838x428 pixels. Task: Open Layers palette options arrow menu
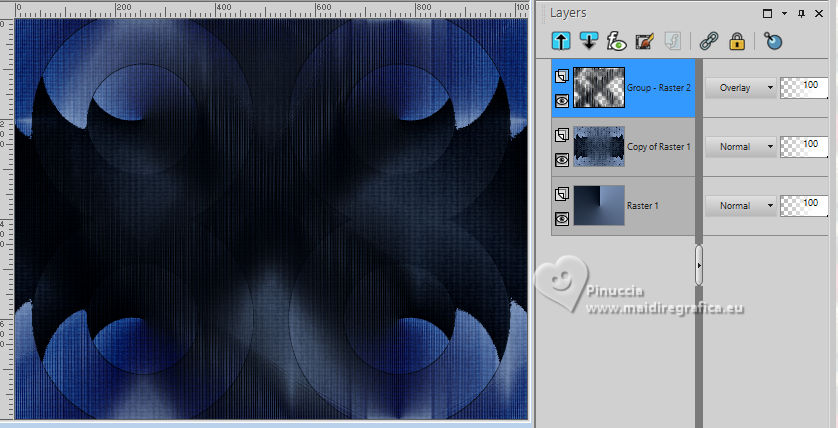(785, 14)
